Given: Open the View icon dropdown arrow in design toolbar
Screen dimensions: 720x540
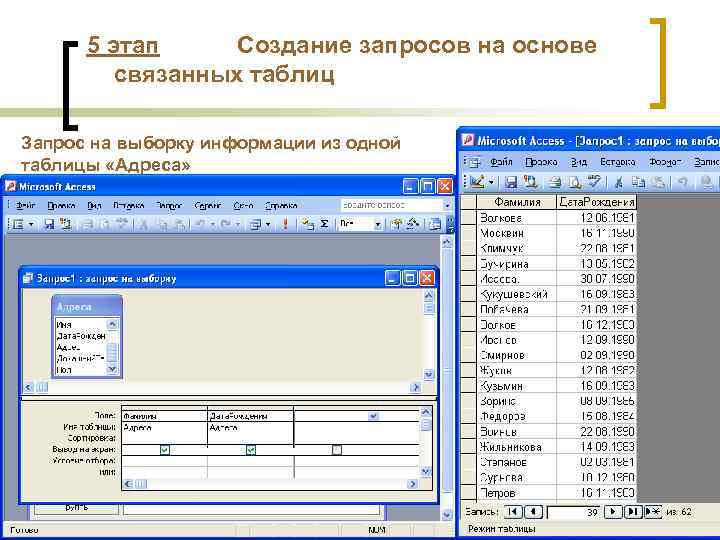Looking at the screenshot, I should pyautogui.click(x=31, y=225).
